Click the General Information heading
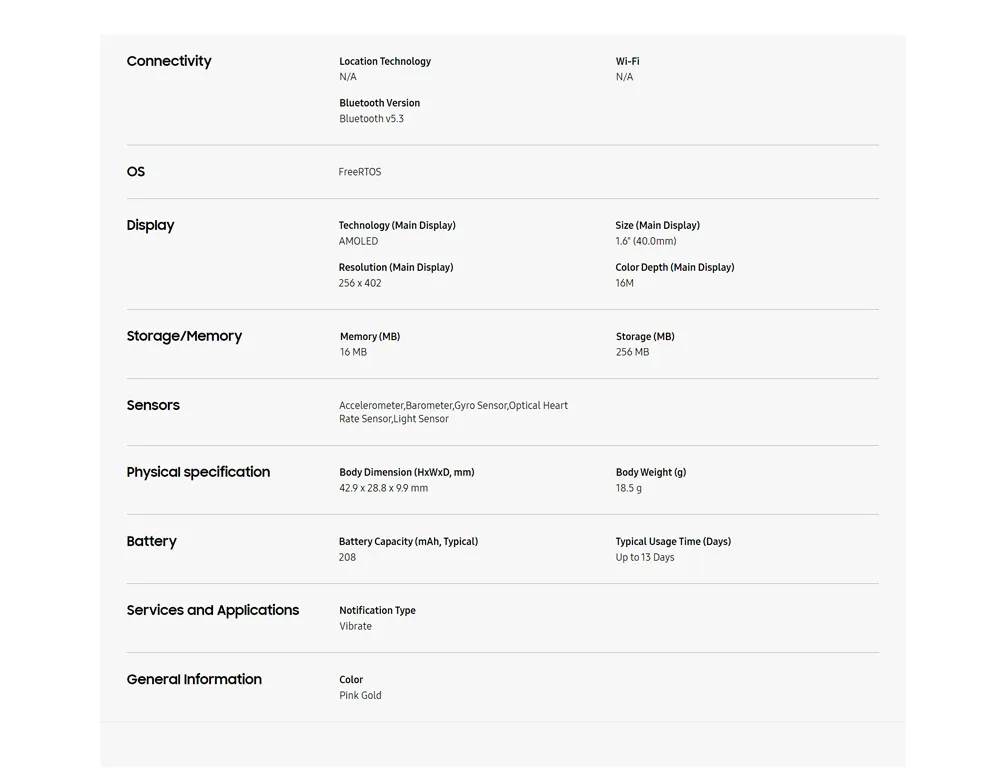 (x=194, y=679)
